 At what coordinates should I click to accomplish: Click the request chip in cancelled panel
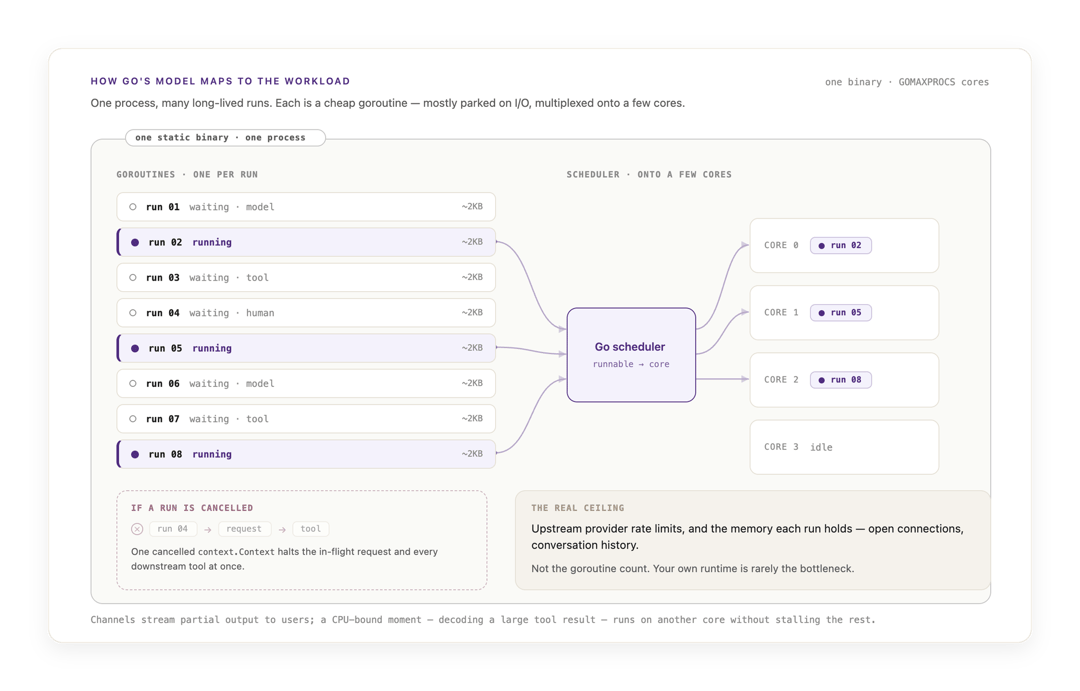point(244,529)
